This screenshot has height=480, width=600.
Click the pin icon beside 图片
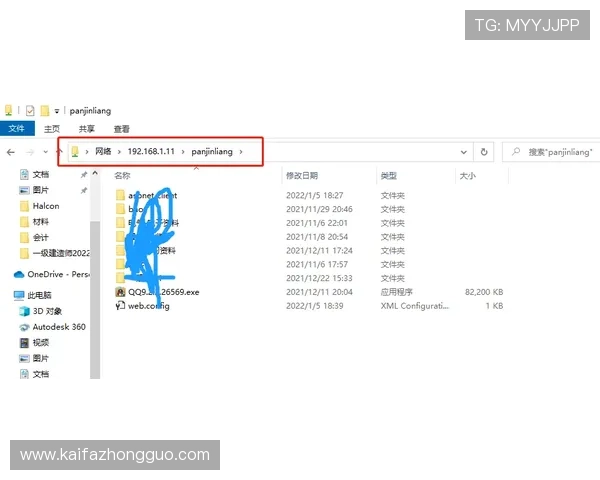click(x=83, y=190)
